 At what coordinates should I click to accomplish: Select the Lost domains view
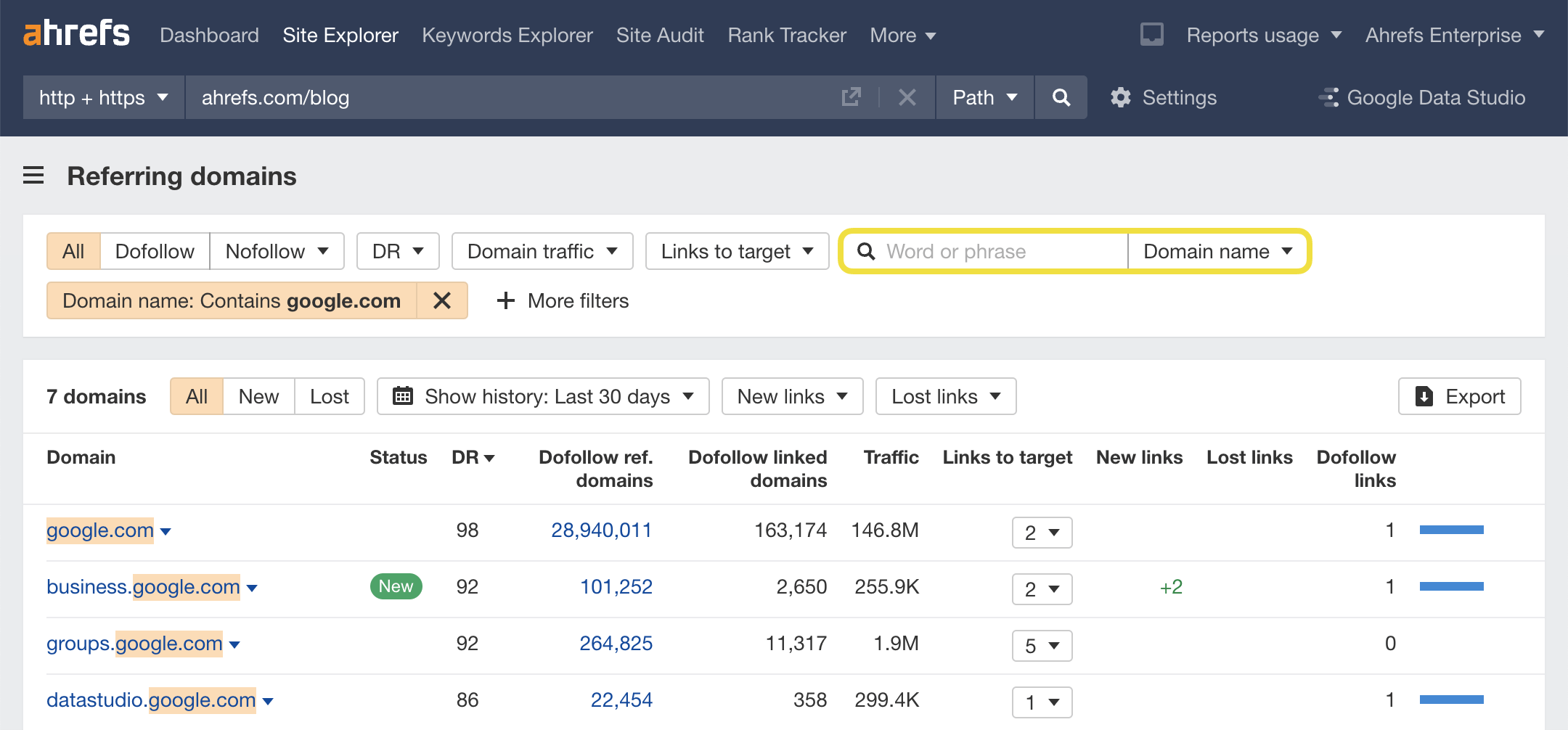[328, 396]
